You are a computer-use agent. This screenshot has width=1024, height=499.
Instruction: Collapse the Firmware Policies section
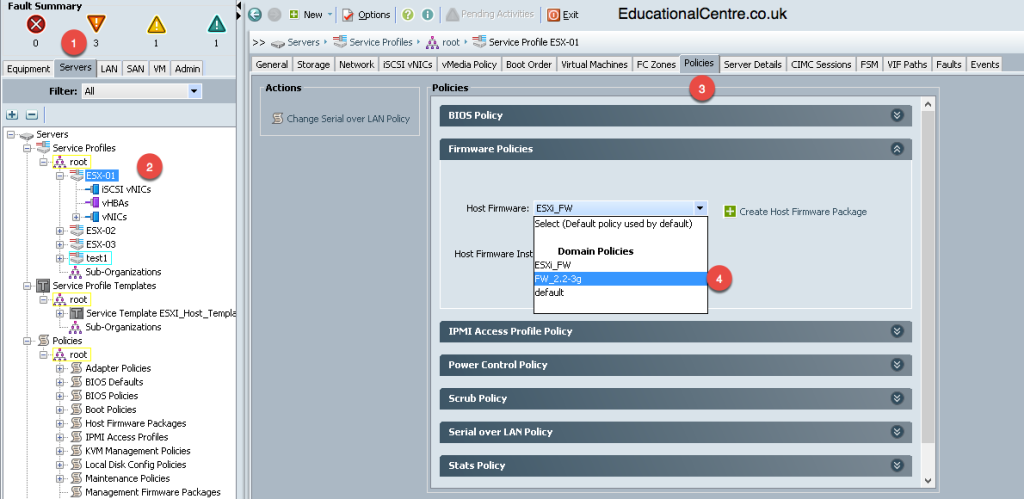[897, 149]
